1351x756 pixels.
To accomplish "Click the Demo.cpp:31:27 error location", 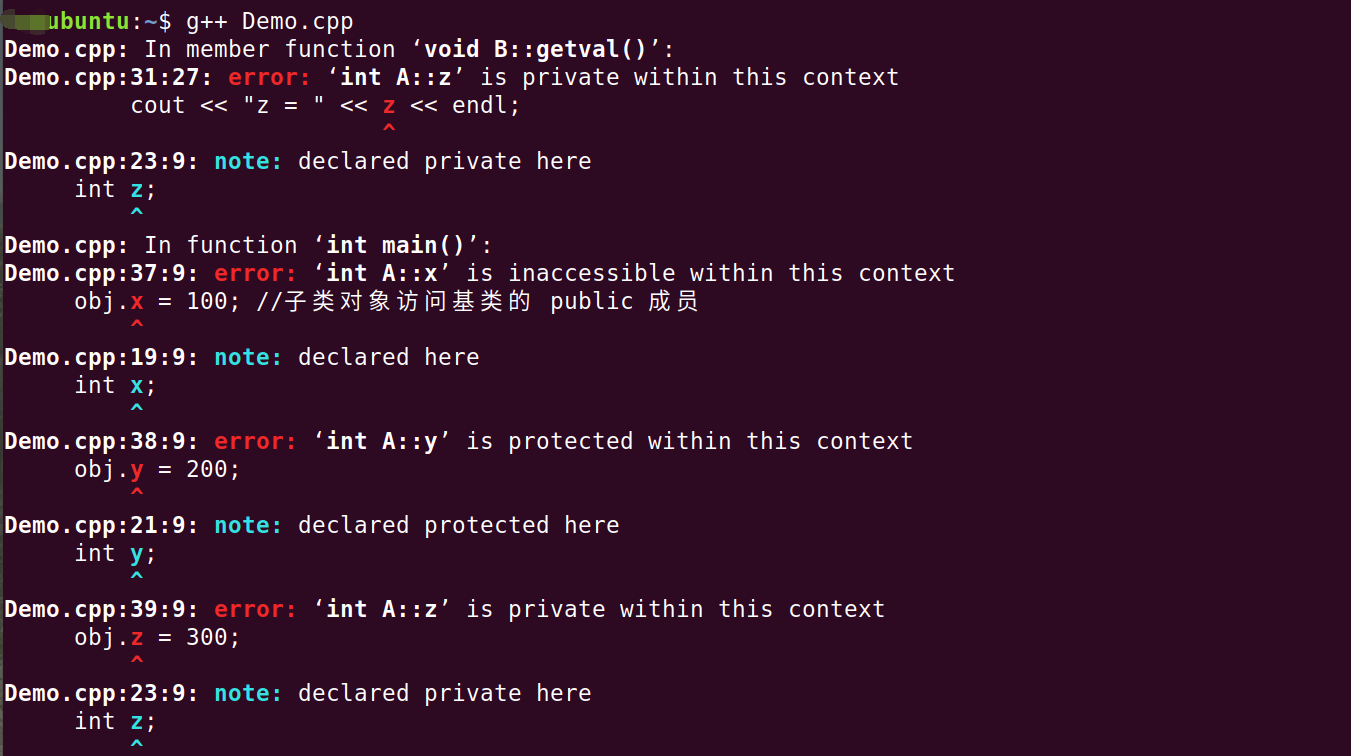I will [x=107, y=77].
